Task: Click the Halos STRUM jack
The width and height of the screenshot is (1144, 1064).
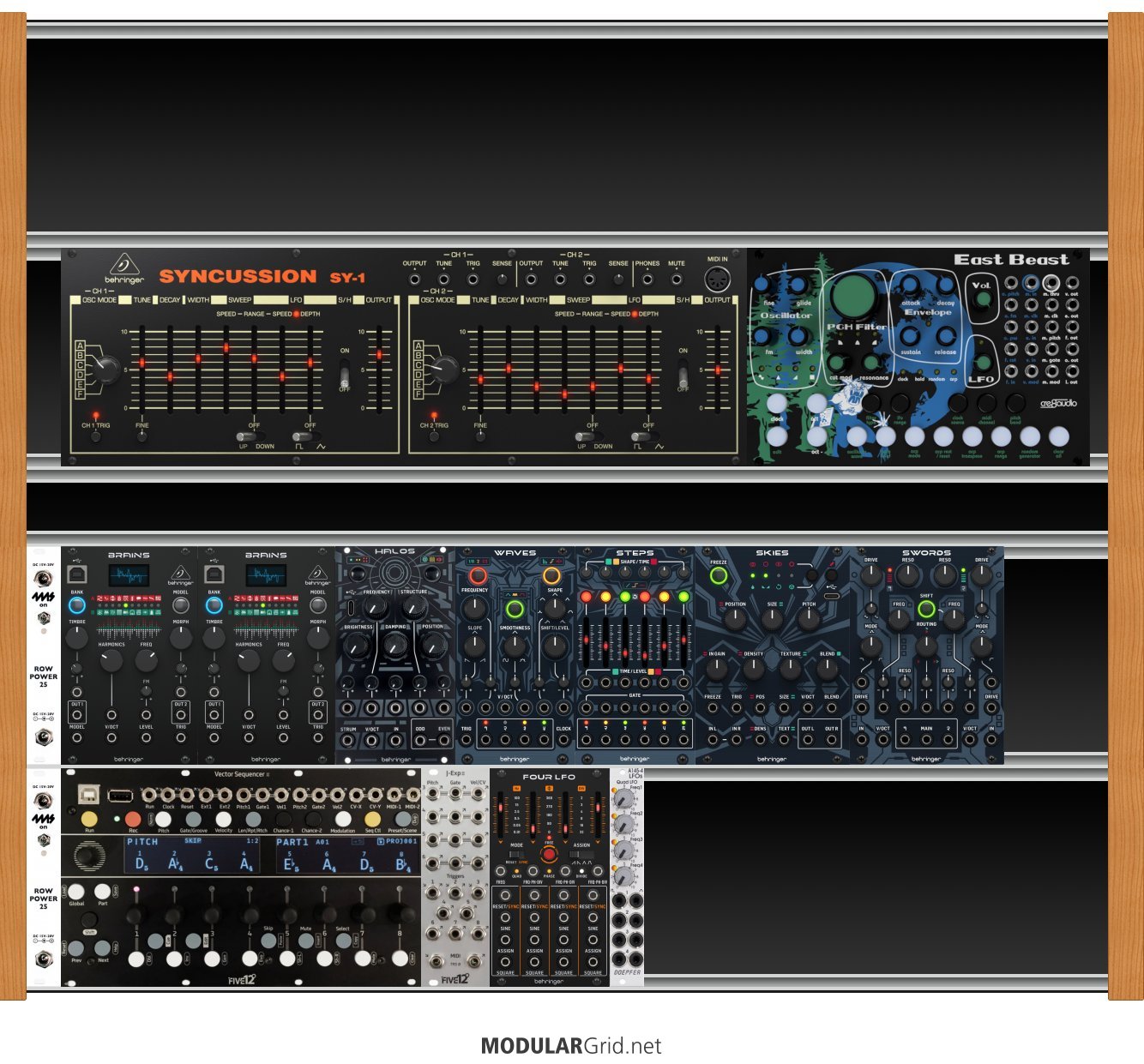Action: (348, 742)
